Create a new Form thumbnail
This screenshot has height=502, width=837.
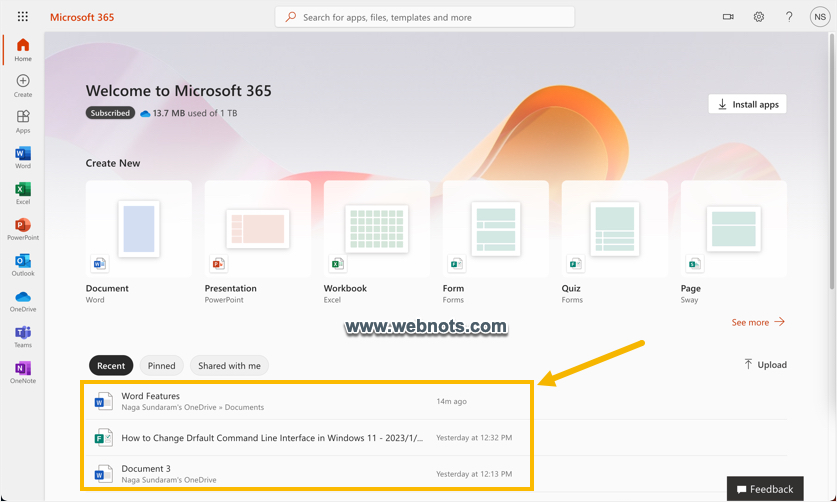click(x=496, y=229)
